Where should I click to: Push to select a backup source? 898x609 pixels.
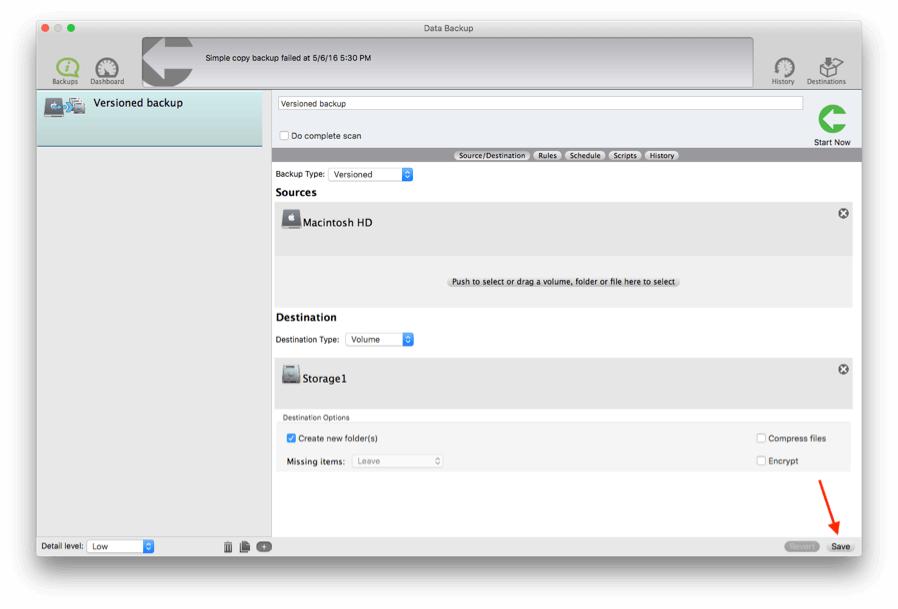click(564, 282)
